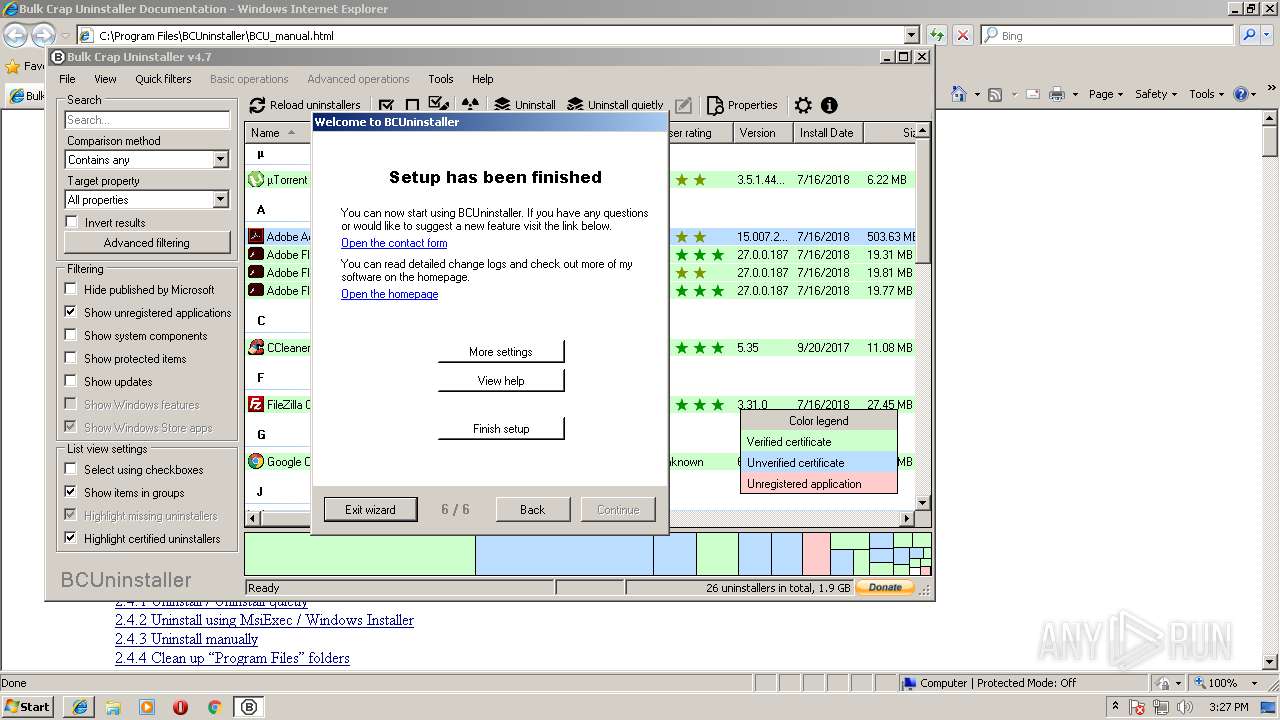Click the greyed-out edit pencil toolbar icon
1280x720 pixels.
[x=683, y=105]
